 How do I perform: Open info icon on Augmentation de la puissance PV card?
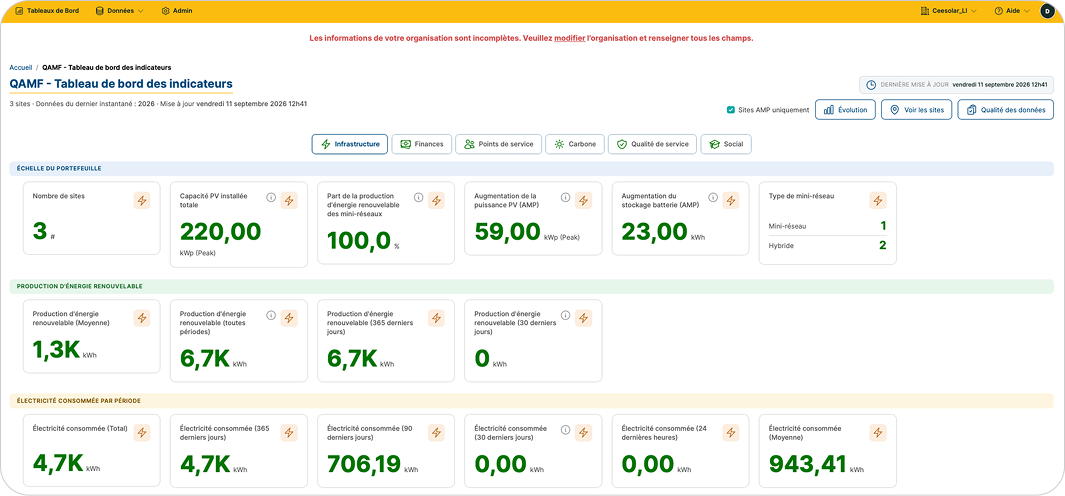[565, 198]
